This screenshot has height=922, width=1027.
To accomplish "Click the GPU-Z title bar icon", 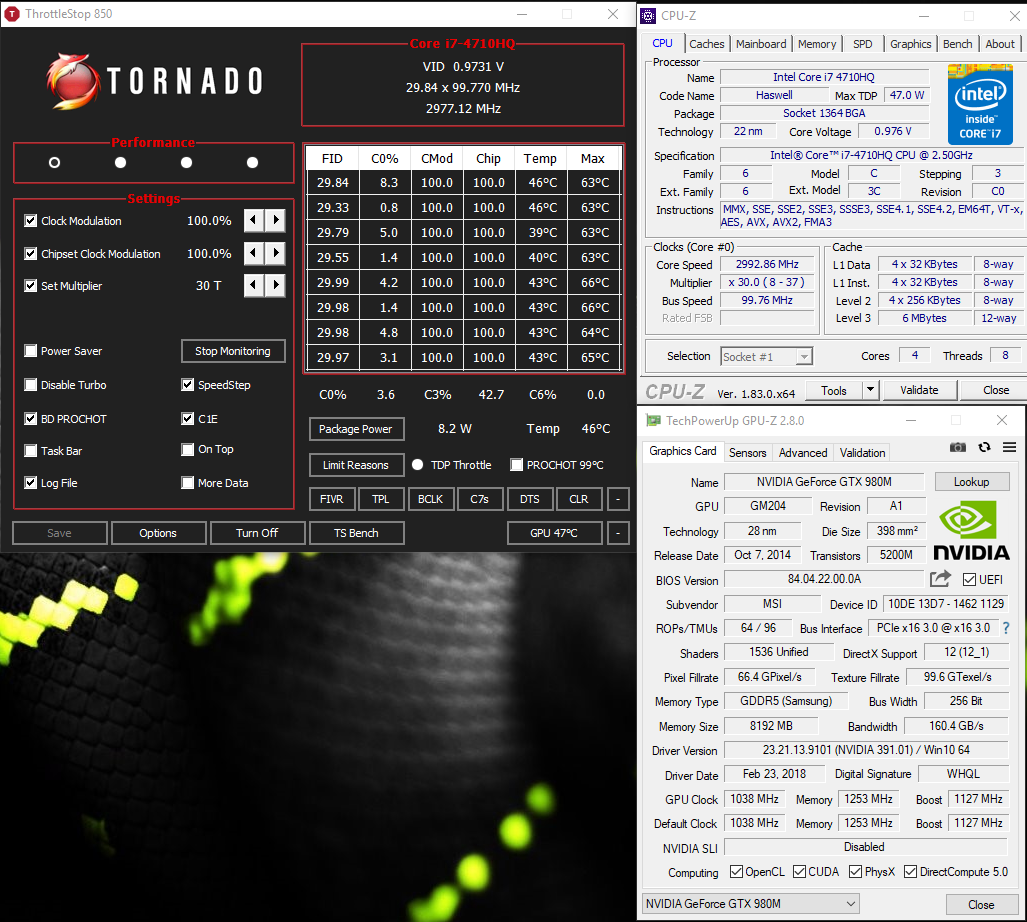I will (x=653, y=420).
